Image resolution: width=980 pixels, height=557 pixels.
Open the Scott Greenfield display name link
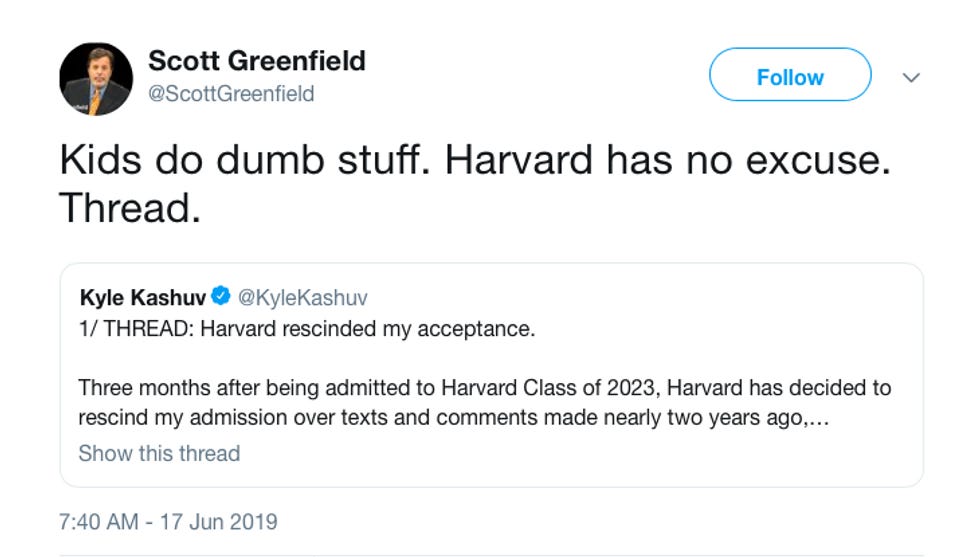(x=257, y=61)
